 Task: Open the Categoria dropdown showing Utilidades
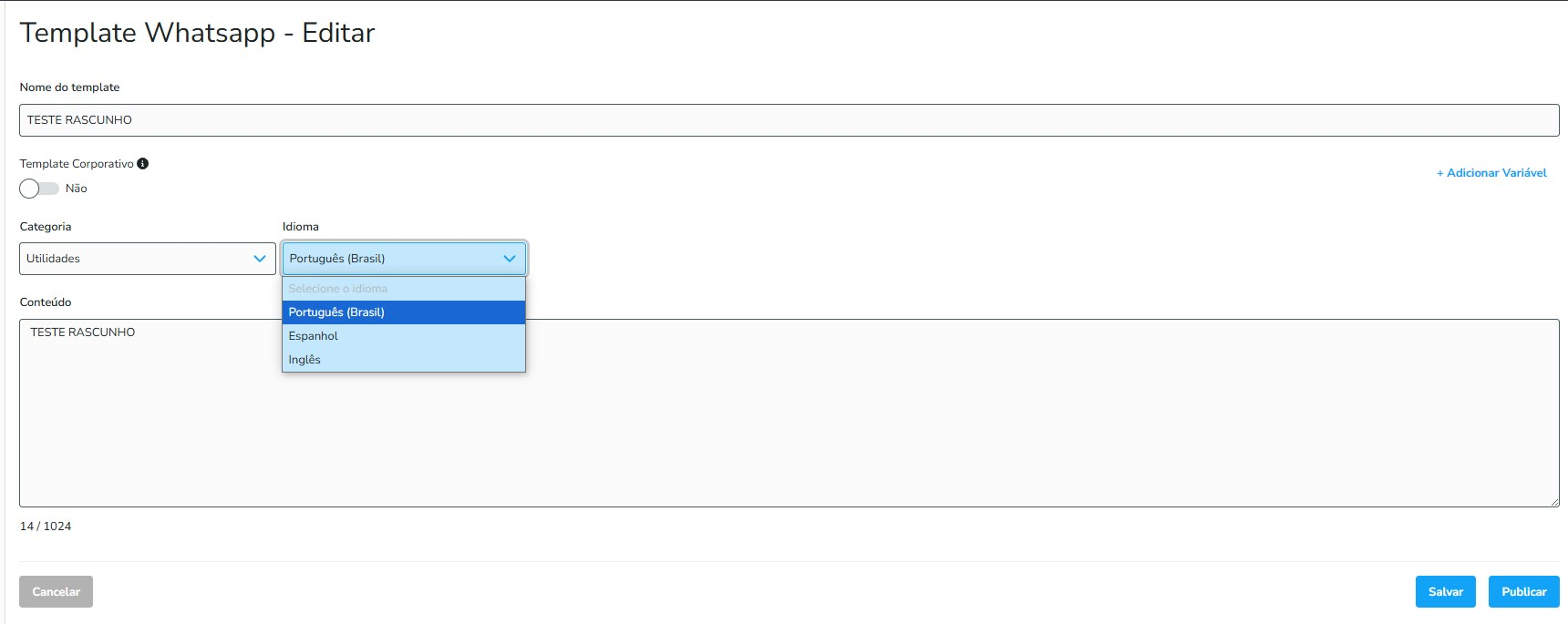pyautogui.click(x=137, y=259)
